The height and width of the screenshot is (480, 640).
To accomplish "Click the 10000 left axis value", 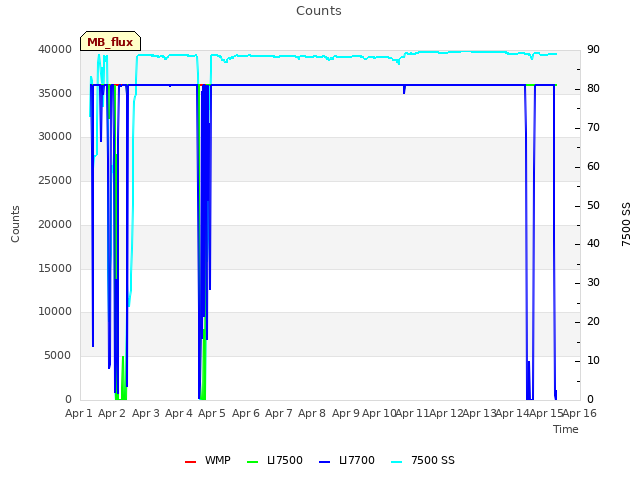I will point(55,311).
